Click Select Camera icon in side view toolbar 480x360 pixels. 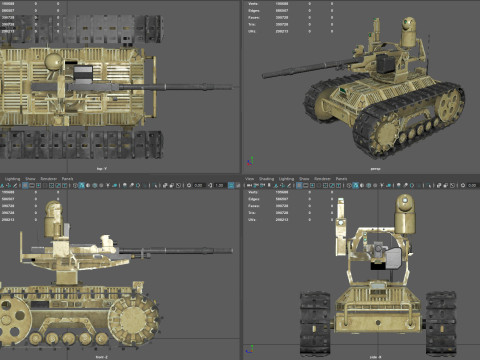(249, 185)
